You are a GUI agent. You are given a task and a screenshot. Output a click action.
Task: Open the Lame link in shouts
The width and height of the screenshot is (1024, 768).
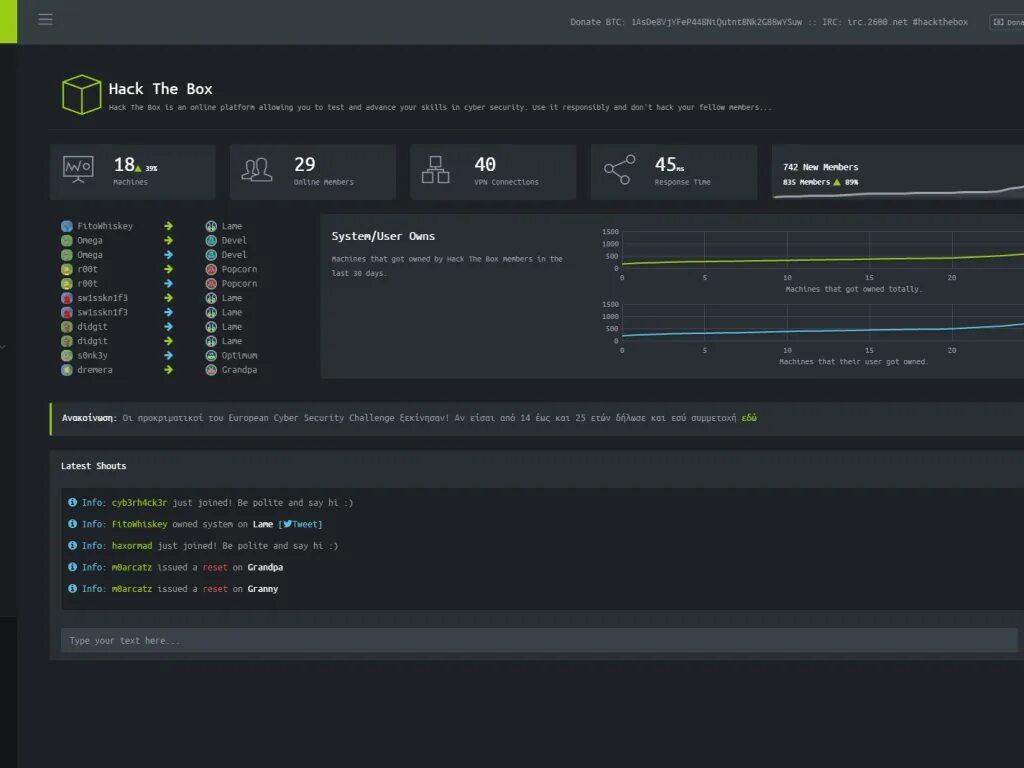(263, 524)
